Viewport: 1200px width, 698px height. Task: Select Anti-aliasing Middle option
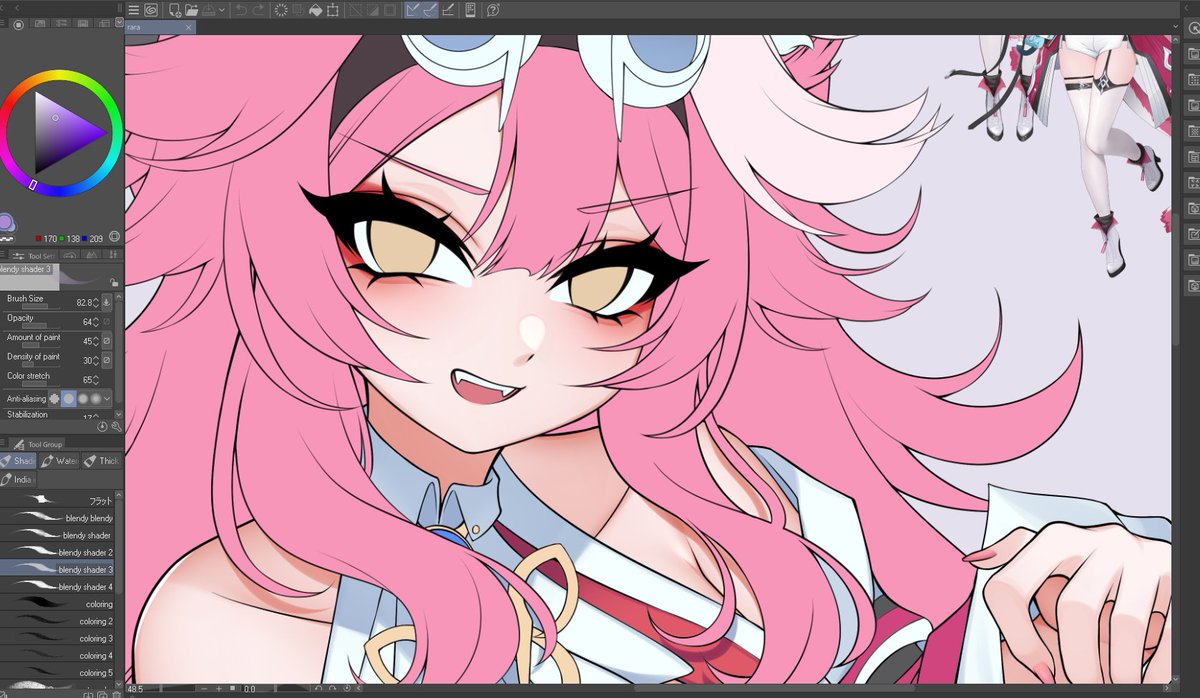tap(83, 399)
